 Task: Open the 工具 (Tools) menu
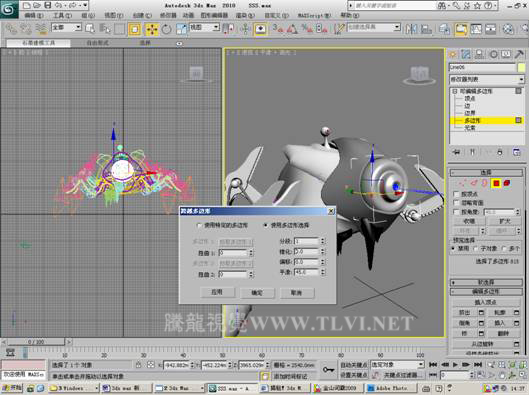62,16
